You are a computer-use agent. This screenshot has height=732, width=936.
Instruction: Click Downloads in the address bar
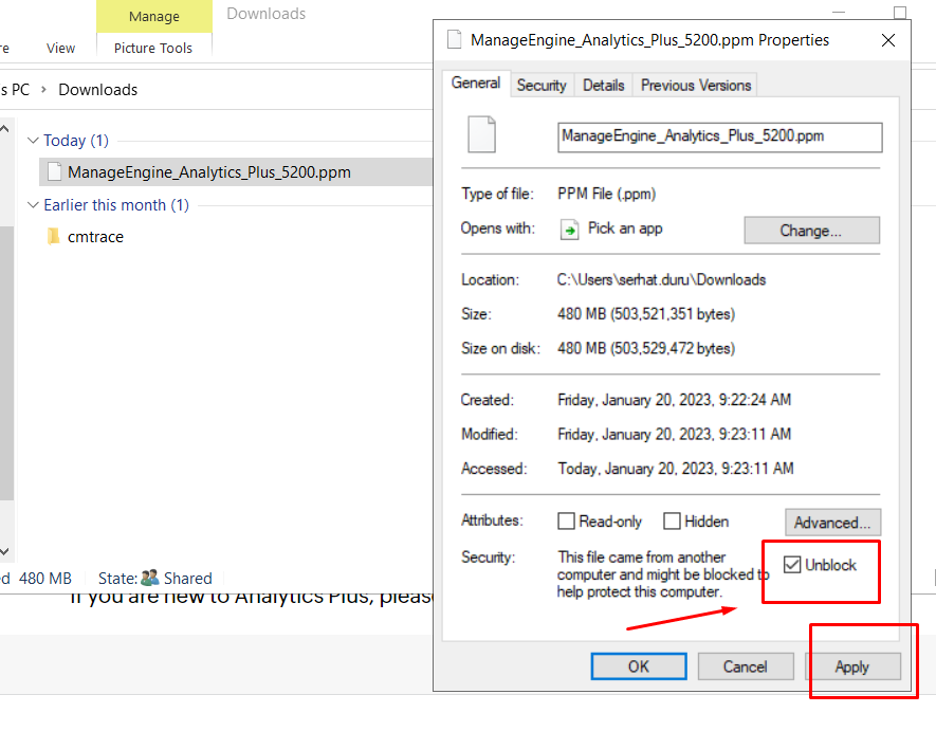tap(98, 90)
